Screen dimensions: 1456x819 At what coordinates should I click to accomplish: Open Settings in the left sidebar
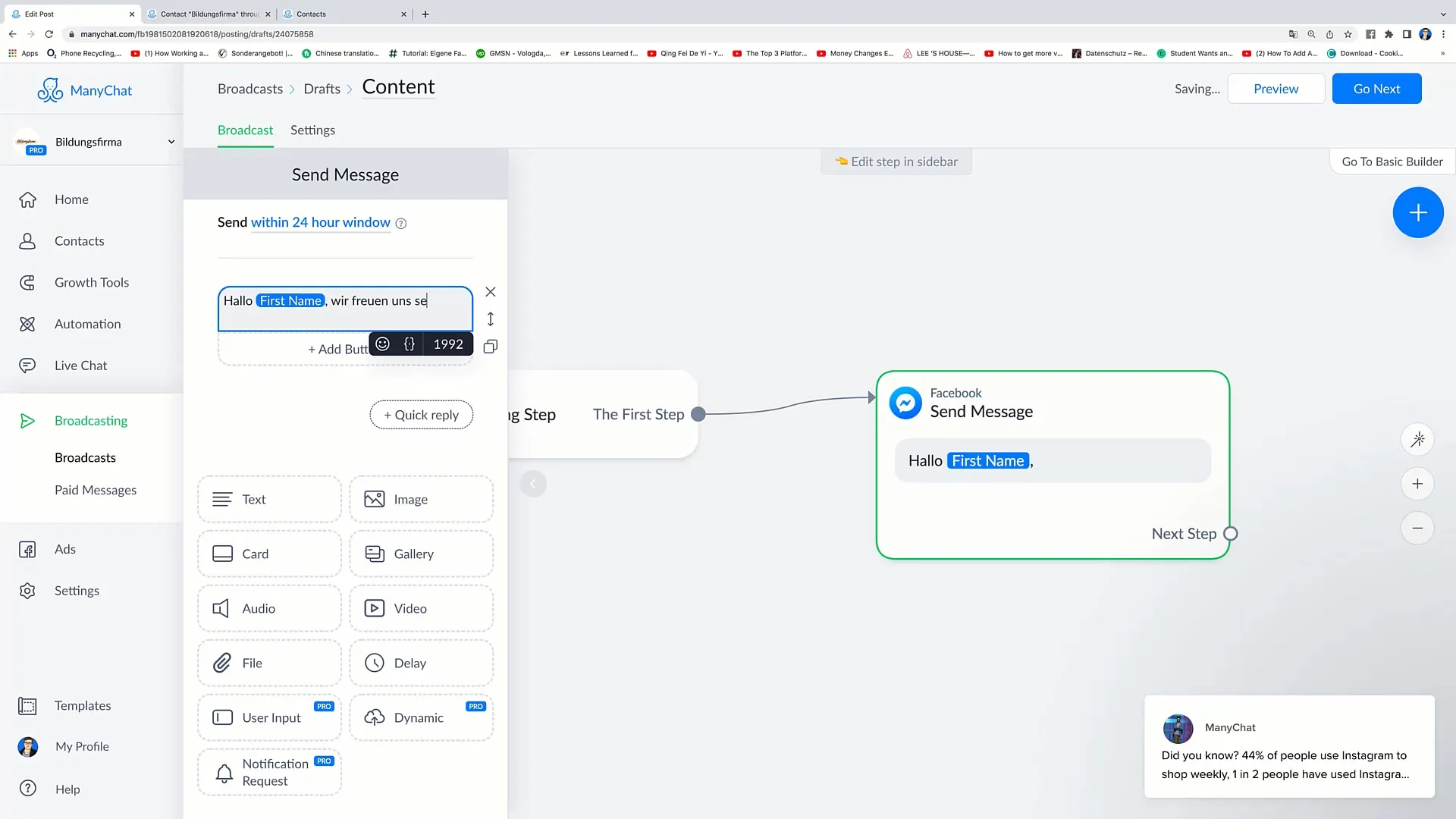(77, 591)
